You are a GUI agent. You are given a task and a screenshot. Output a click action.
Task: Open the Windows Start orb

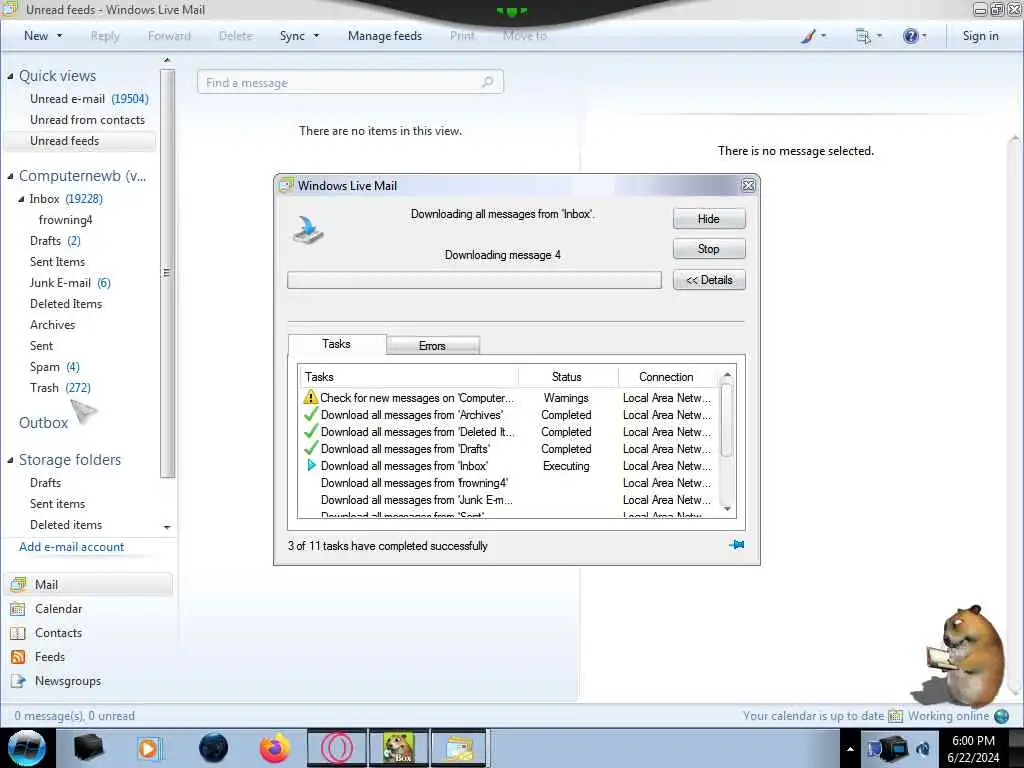[x=27, y=748]
